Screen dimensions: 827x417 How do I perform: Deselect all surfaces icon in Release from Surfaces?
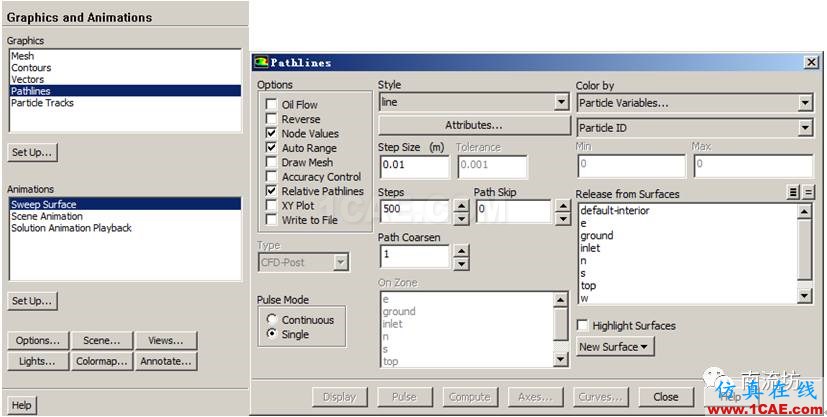point(807,193)
